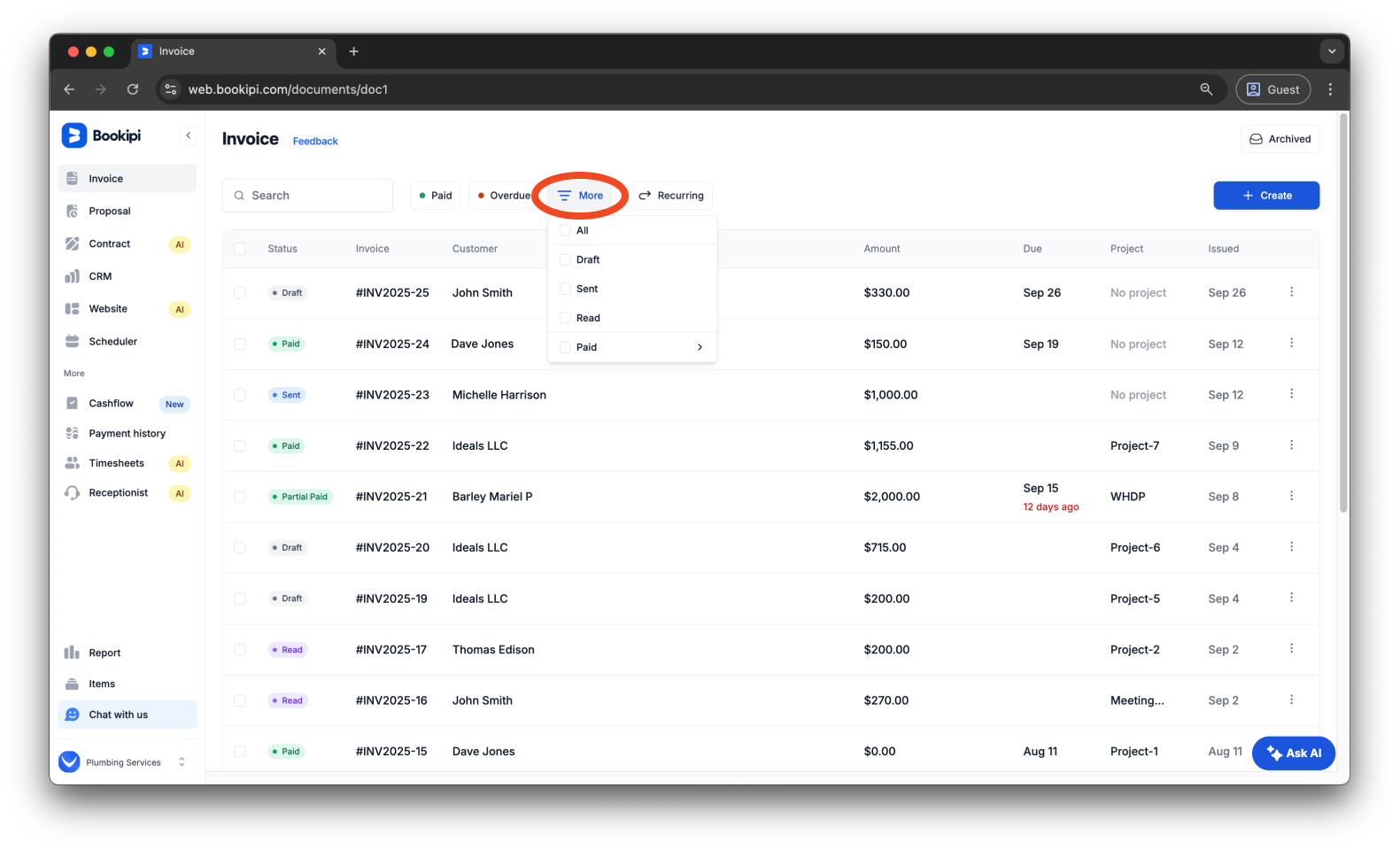Open actions menu for #INV2025-23
Viewport: 1400px width, 850px height.
[1291, 394]
